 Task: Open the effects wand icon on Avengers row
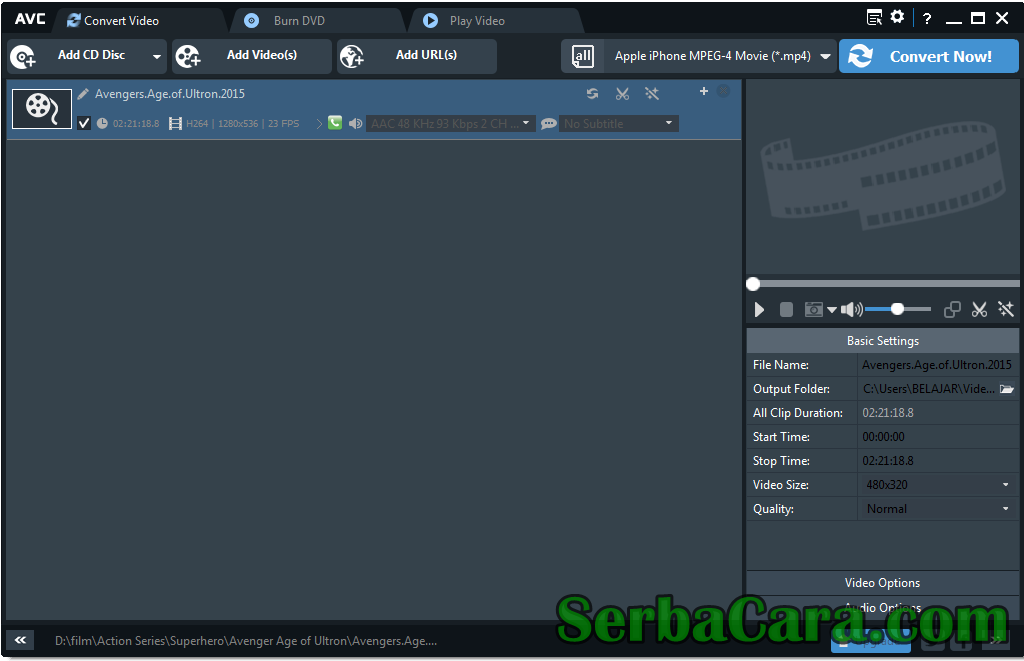[652, 93]
